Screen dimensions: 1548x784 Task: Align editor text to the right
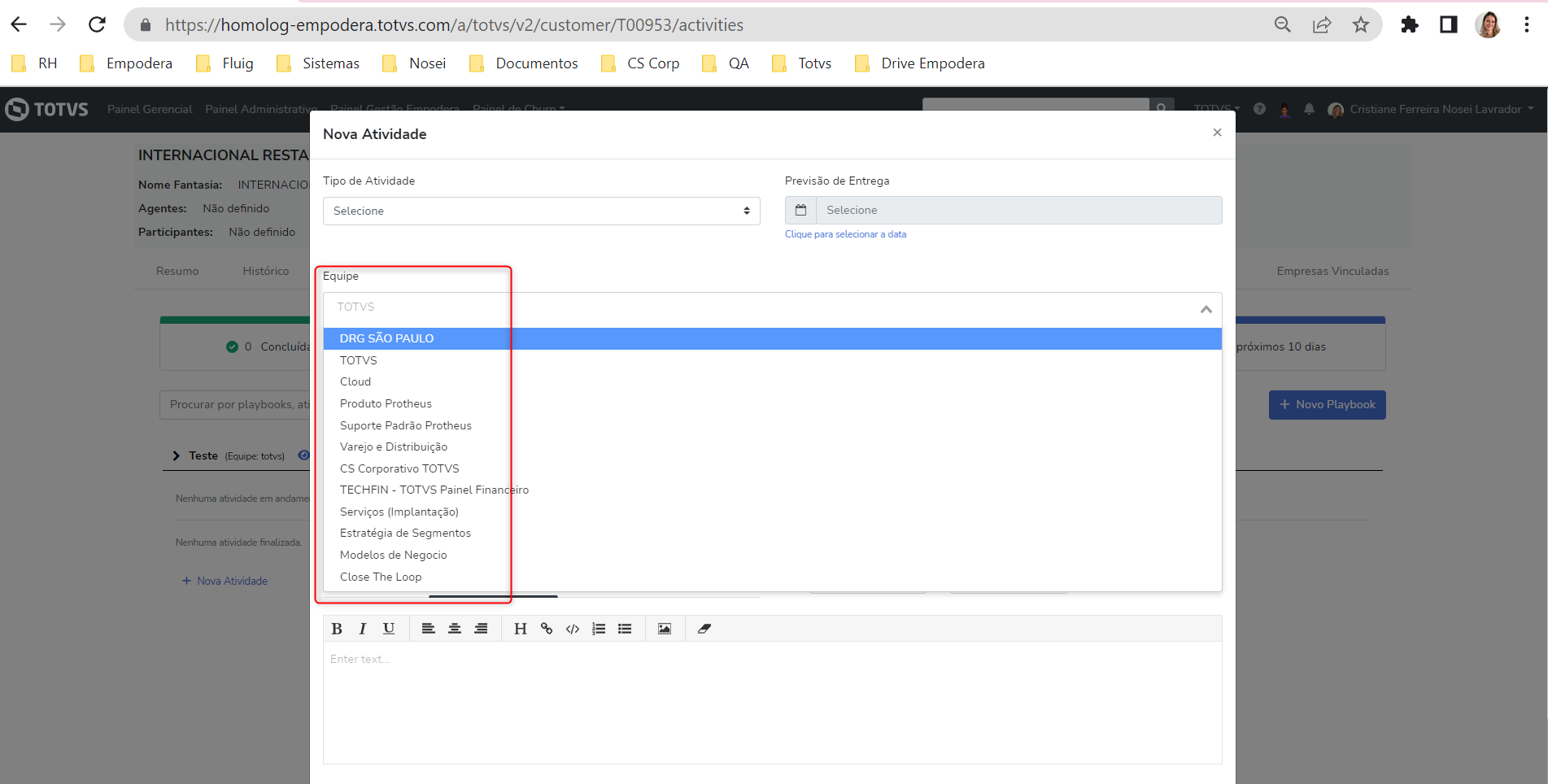(481, 629)
